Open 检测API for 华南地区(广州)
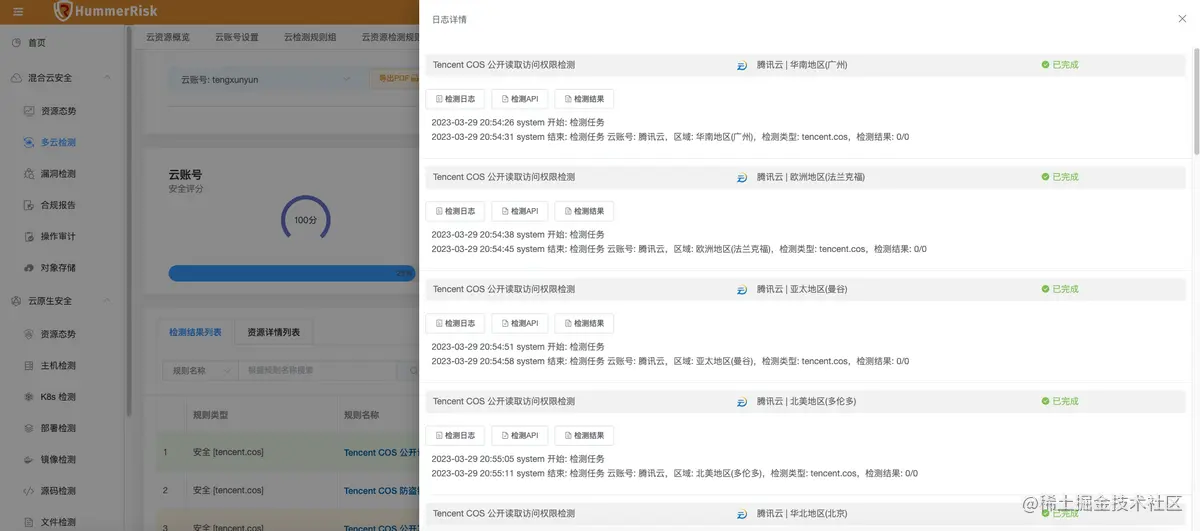Screen dimensions: 1200x531 [520, 99]
